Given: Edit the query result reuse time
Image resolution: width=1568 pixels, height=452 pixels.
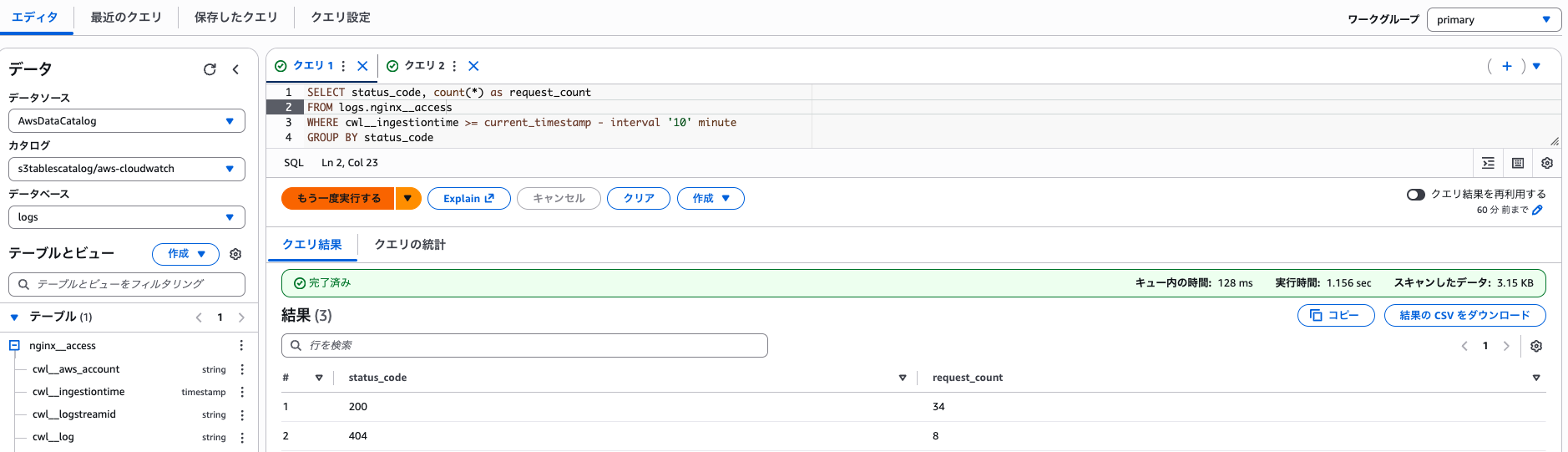Looking at the screenshot, I should point(1537,211).
